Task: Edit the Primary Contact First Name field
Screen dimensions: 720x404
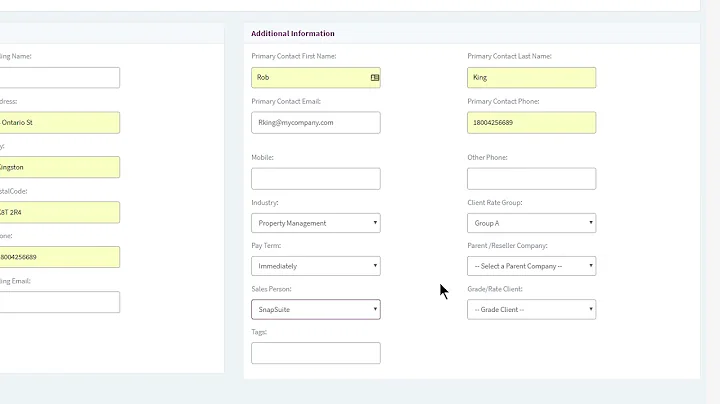Action: tap(315, 78)
